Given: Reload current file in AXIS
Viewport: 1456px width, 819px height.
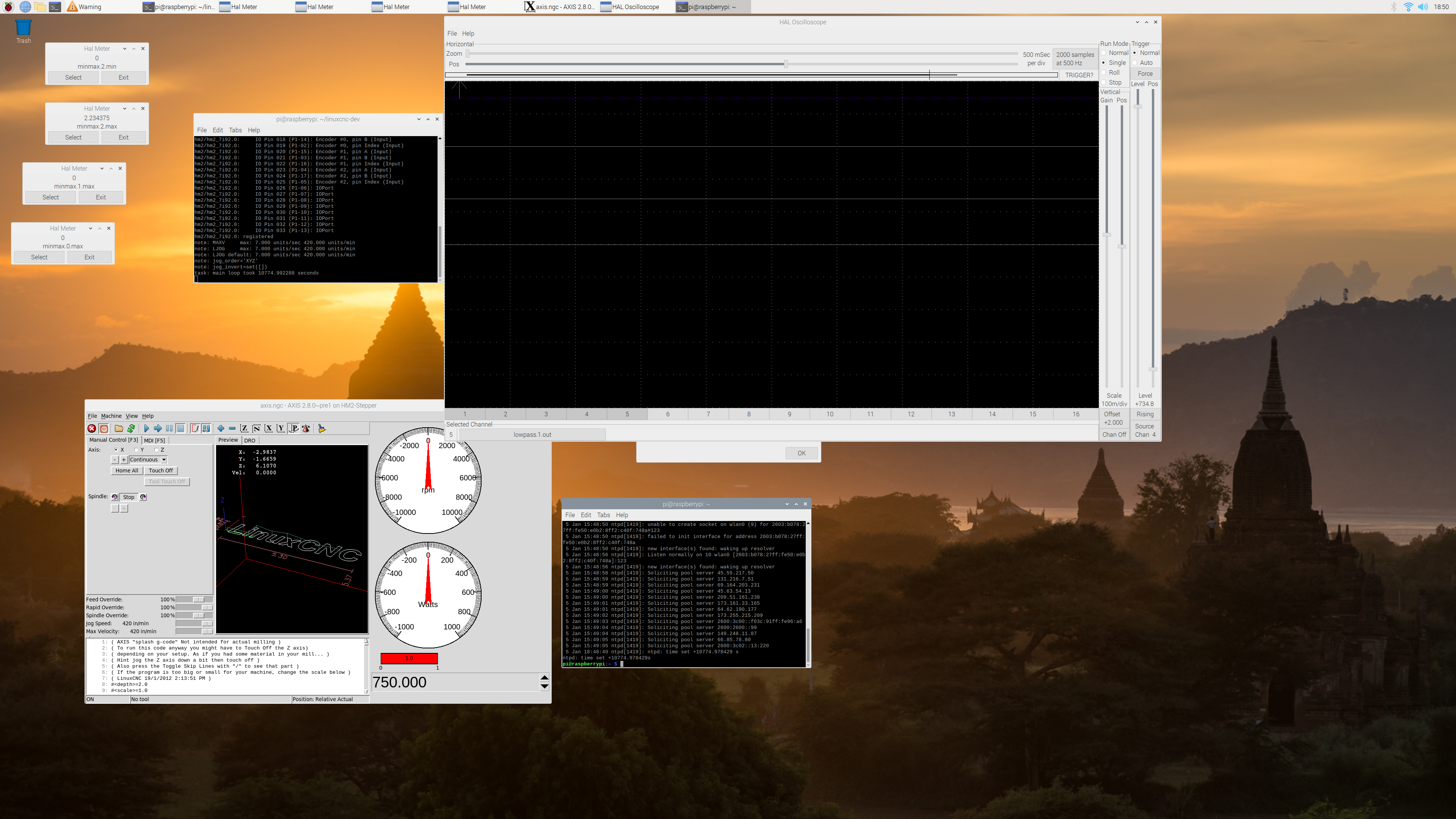Looking at the screenshot, I should (131, 428).
